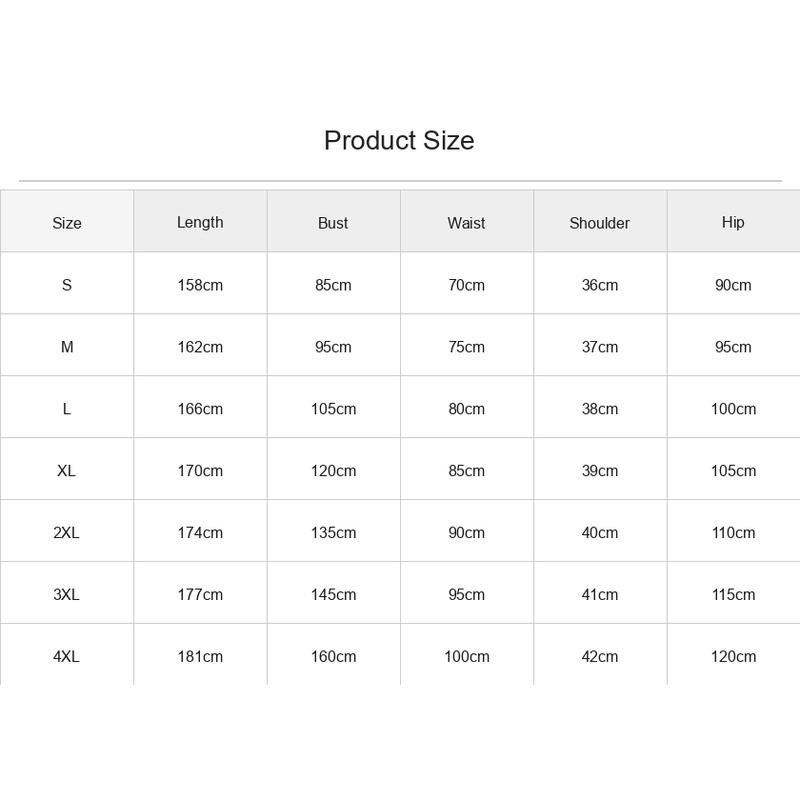
Task: Click the 3XL size row label
Action: (x=66, y=594)
